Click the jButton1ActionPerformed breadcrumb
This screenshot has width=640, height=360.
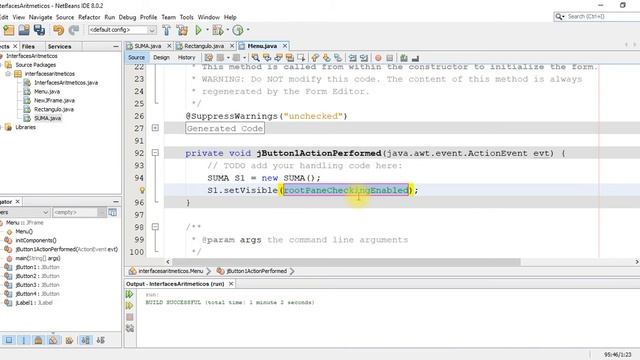click(257, 271)
